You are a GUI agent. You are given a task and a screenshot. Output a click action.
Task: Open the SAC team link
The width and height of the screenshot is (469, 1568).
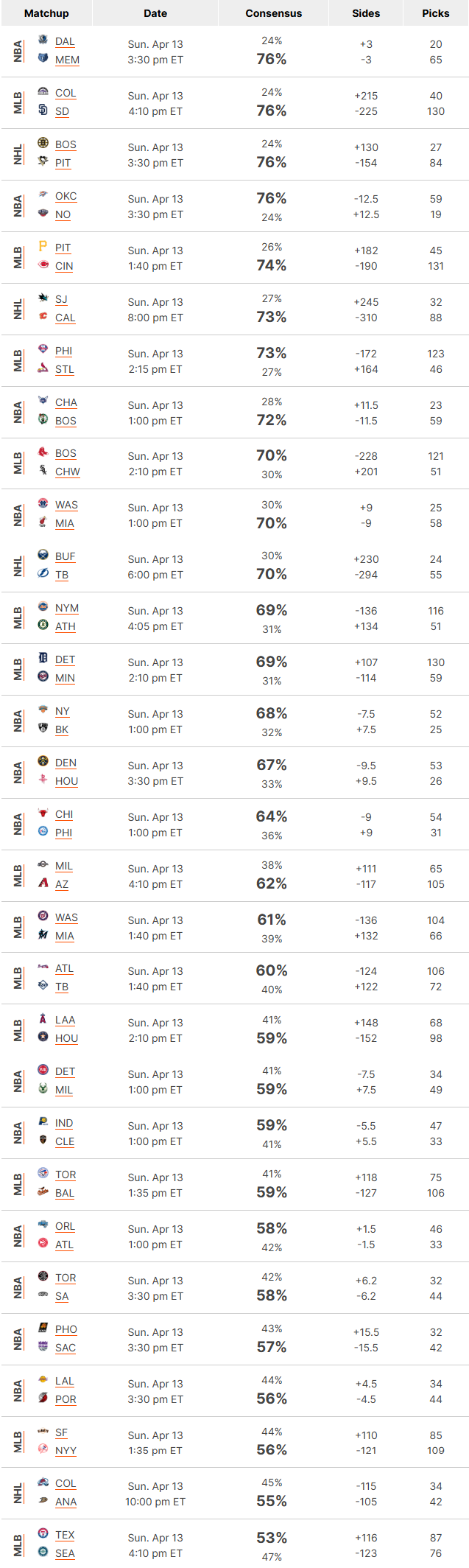click(x=66, y=1348)
